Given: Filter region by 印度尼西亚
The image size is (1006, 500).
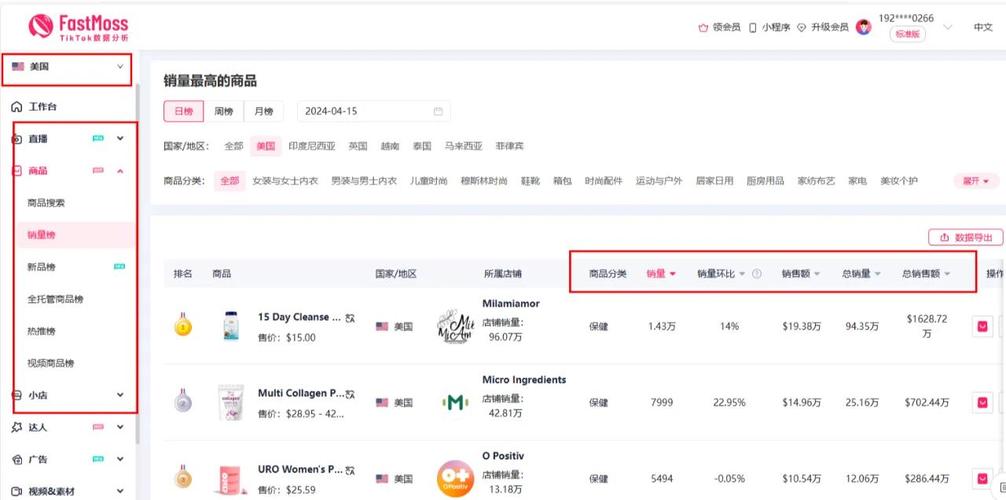Looking at the screenshot, I should pyautogui.click(x=312, y=146).
